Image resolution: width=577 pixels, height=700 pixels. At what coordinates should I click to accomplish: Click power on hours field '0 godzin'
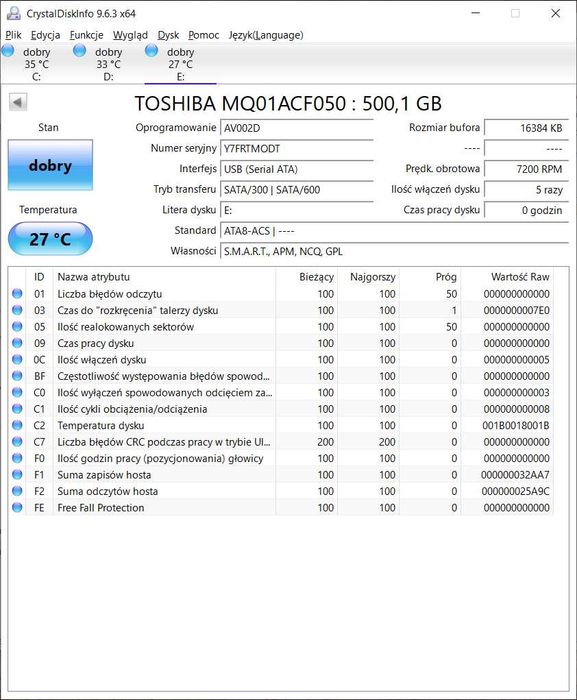click(526, 210)
